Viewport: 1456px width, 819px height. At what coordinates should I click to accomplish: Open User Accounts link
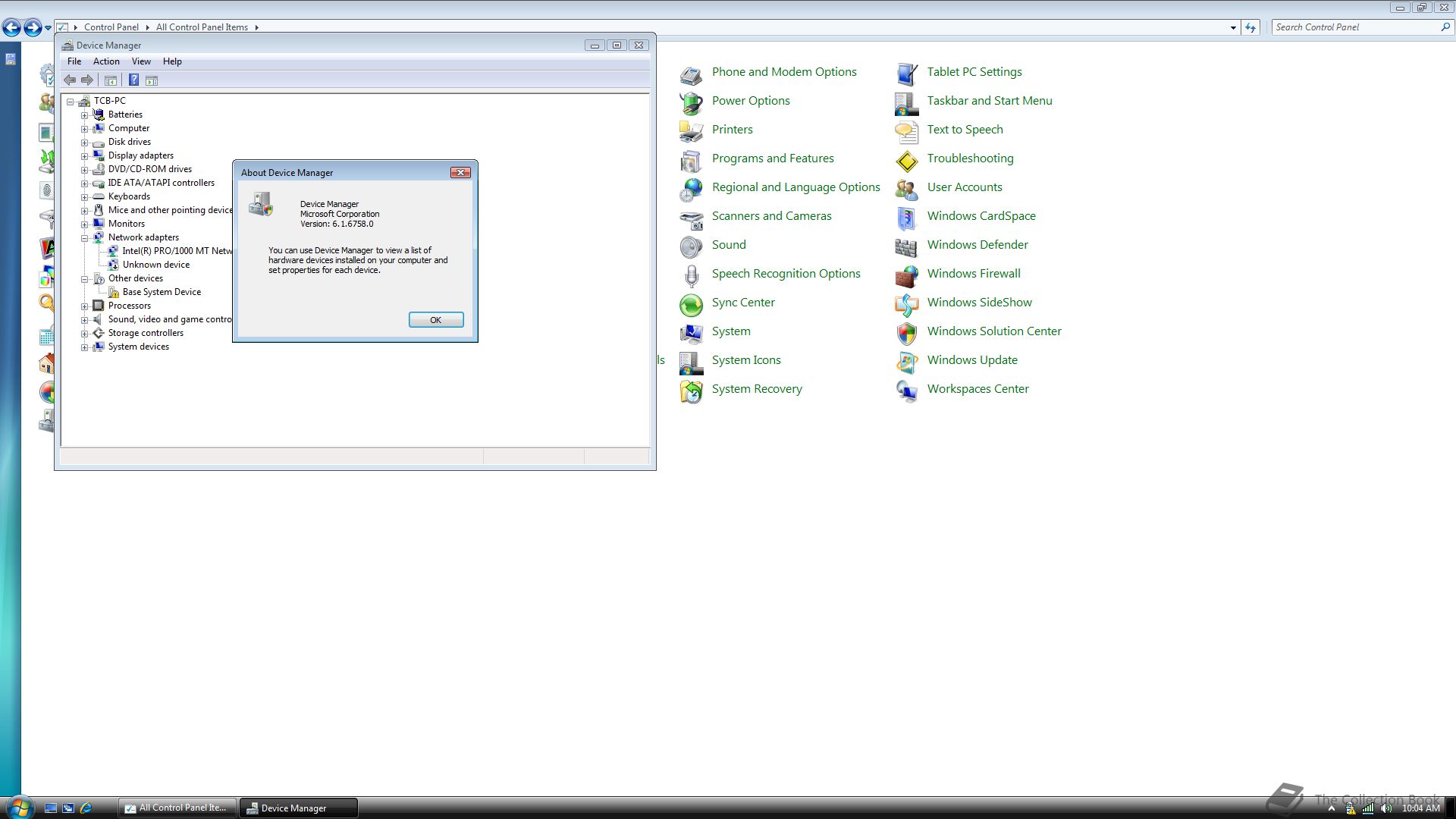pos(965,187)
